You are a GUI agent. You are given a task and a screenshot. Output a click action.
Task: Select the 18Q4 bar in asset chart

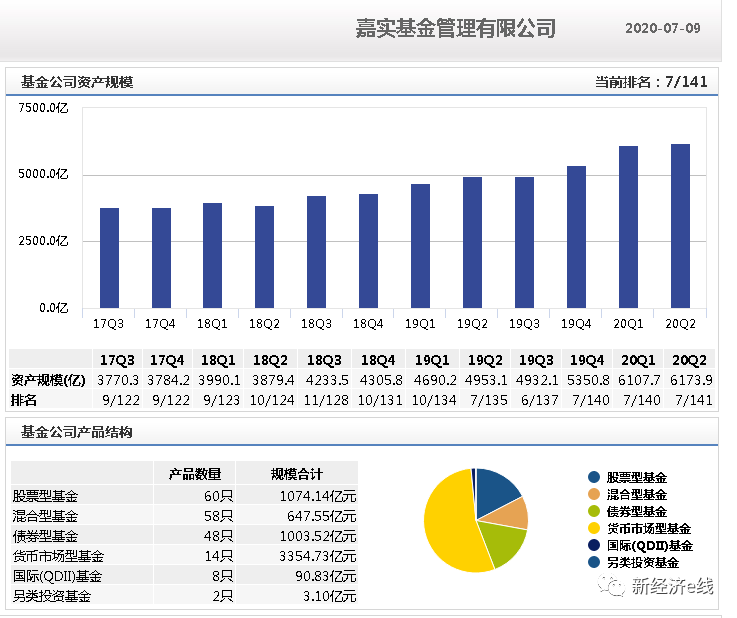(x=368, y=251)
